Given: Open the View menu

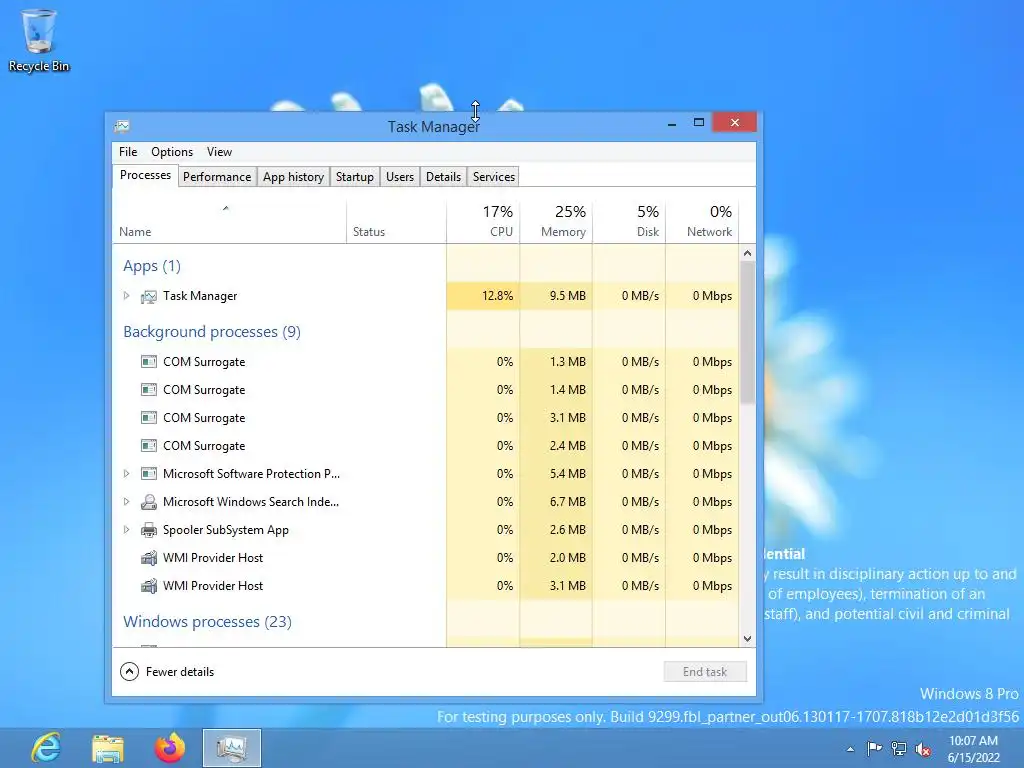Looking at the screenshot, I should [x=219, y=152].
